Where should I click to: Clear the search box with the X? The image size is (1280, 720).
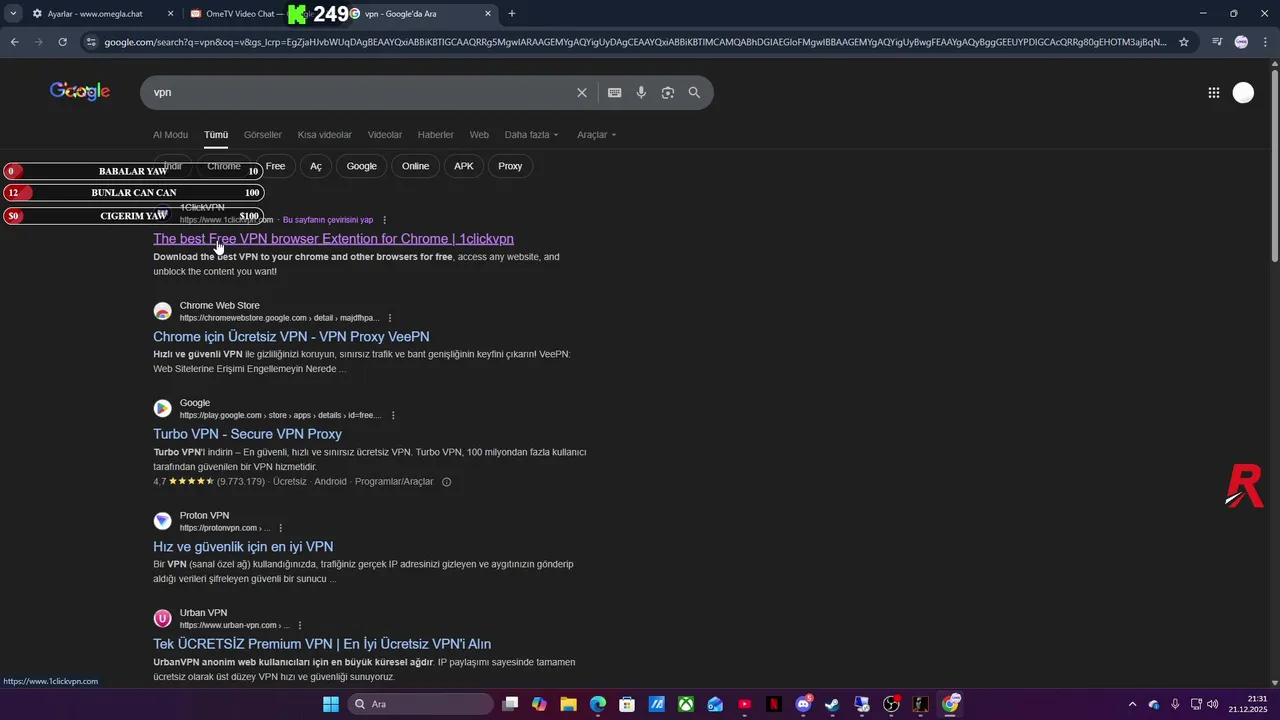coord(582,93)
